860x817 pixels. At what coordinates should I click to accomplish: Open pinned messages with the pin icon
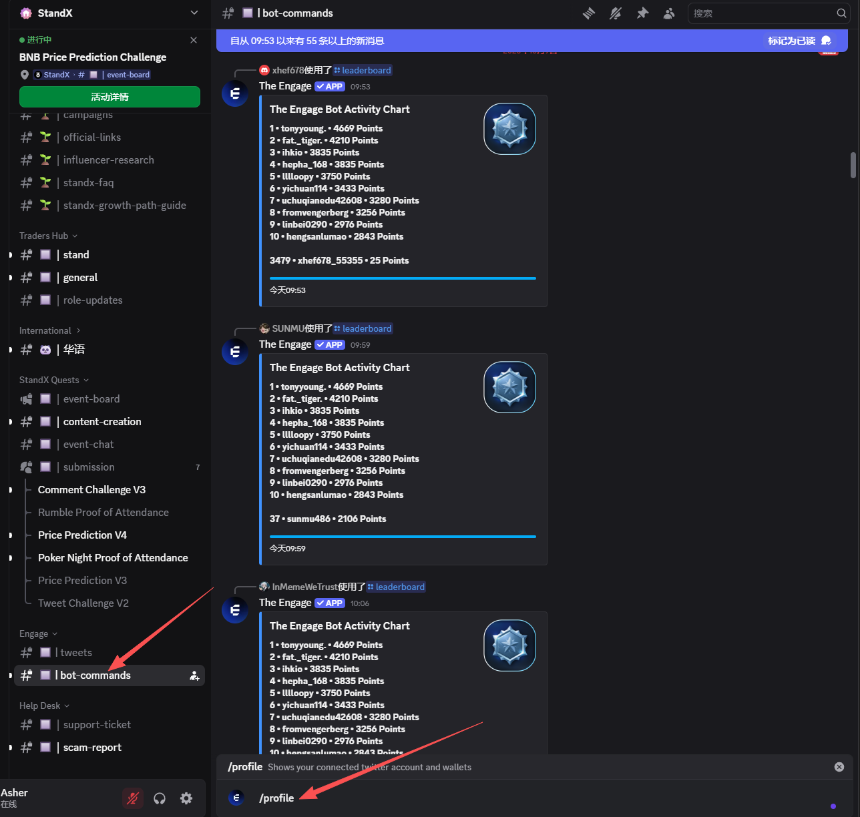coord(642,13)
